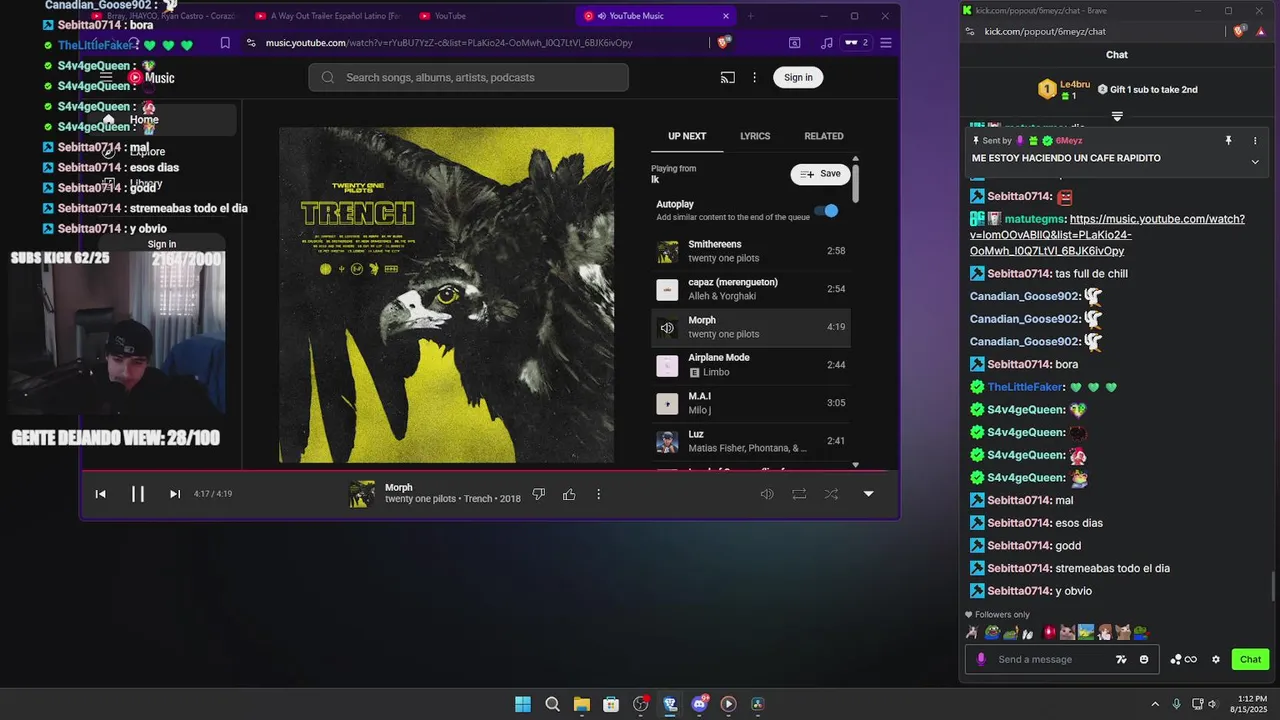
Task: Like the song Morph with thumbs up
Action: click(569, 494)
